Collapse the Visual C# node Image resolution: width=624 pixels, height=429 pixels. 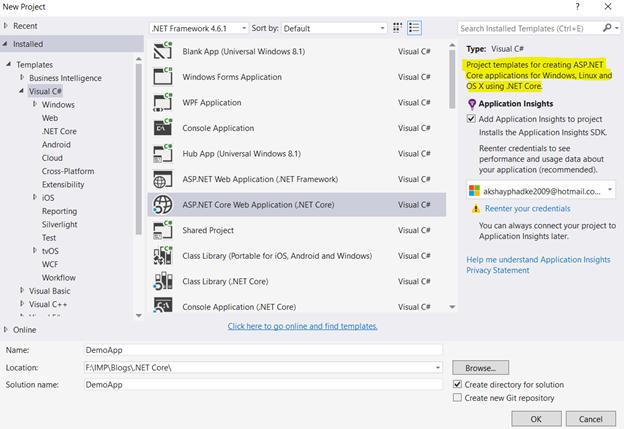tap(21, 91)
